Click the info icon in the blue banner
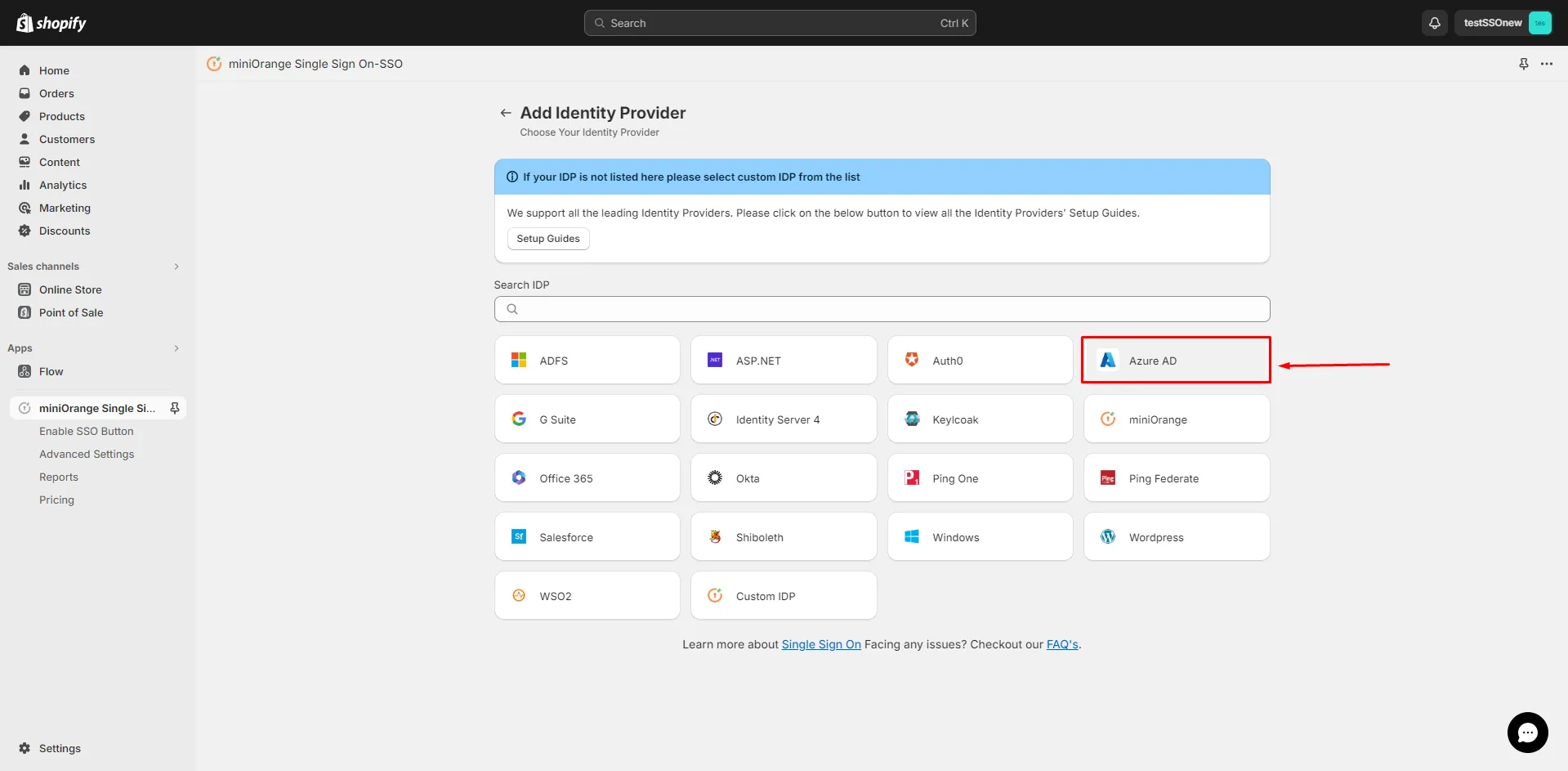Viewport: 1568px width, 771px height. pos(512,177)
